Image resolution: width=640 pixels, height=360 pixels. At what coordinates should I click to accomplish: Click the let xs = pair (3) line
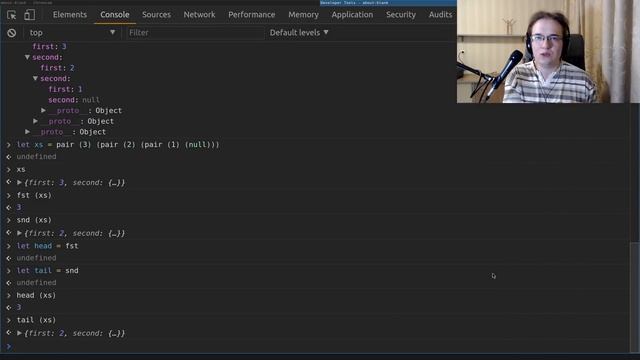[118, 144]
